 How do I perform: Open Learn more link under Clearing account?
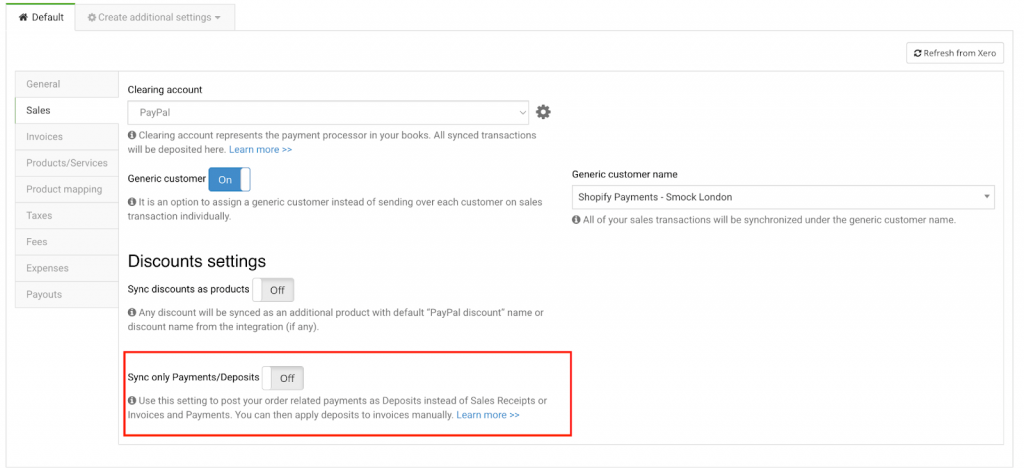[x=260, y=149]
